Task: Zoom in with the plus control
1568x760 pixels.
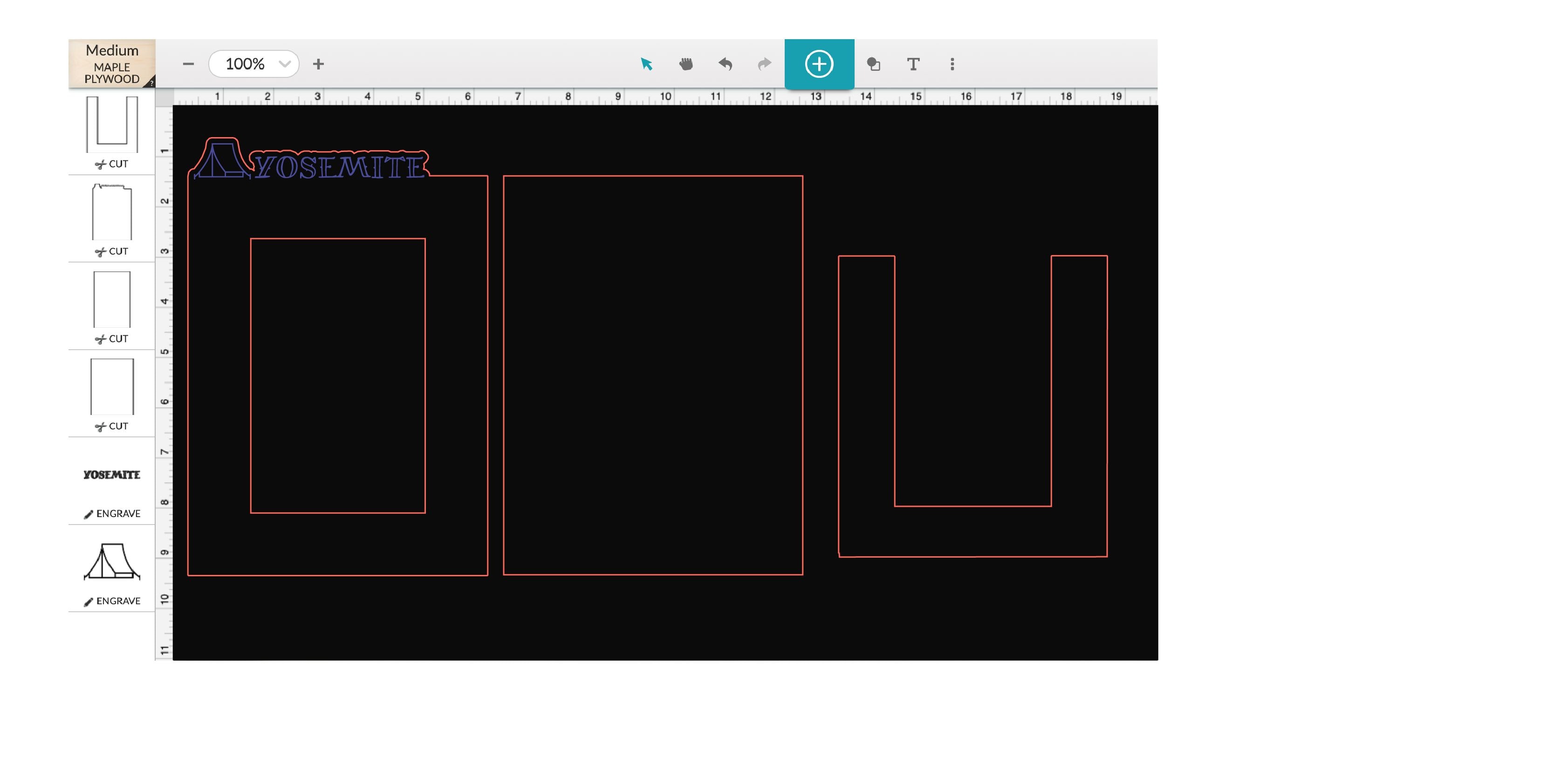Action: coord(319,64)
